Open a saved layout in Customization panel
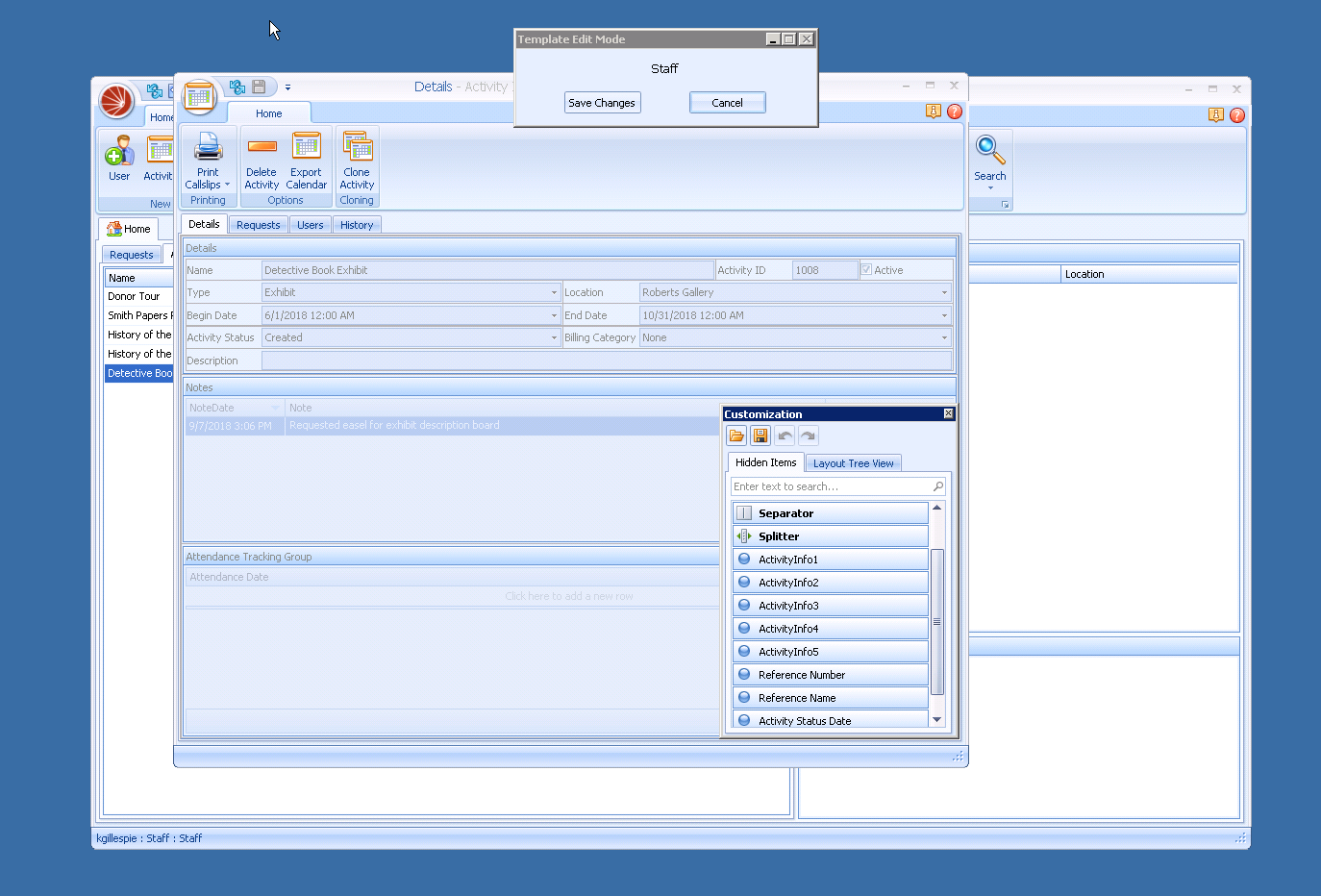1321x896 pixels. [736, 436]
